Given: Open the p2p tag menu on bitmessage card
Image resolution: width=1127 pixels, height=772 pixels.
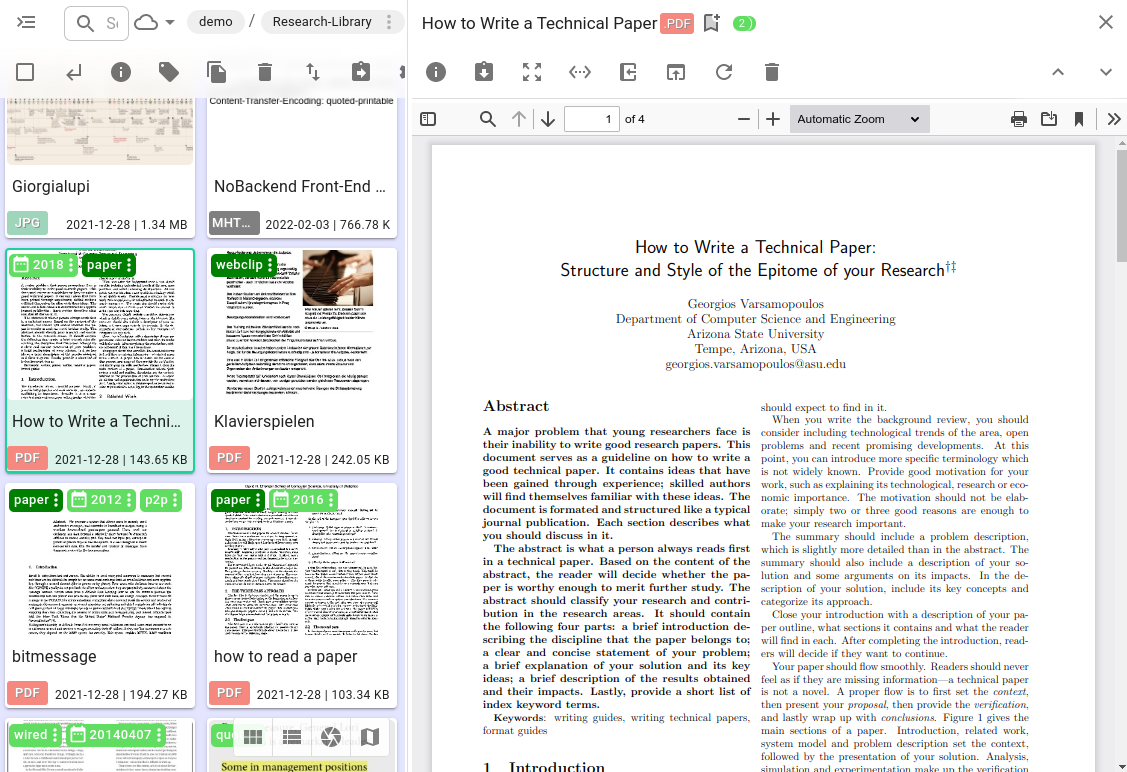Looking at the screenshot, I should pos(175,500).
